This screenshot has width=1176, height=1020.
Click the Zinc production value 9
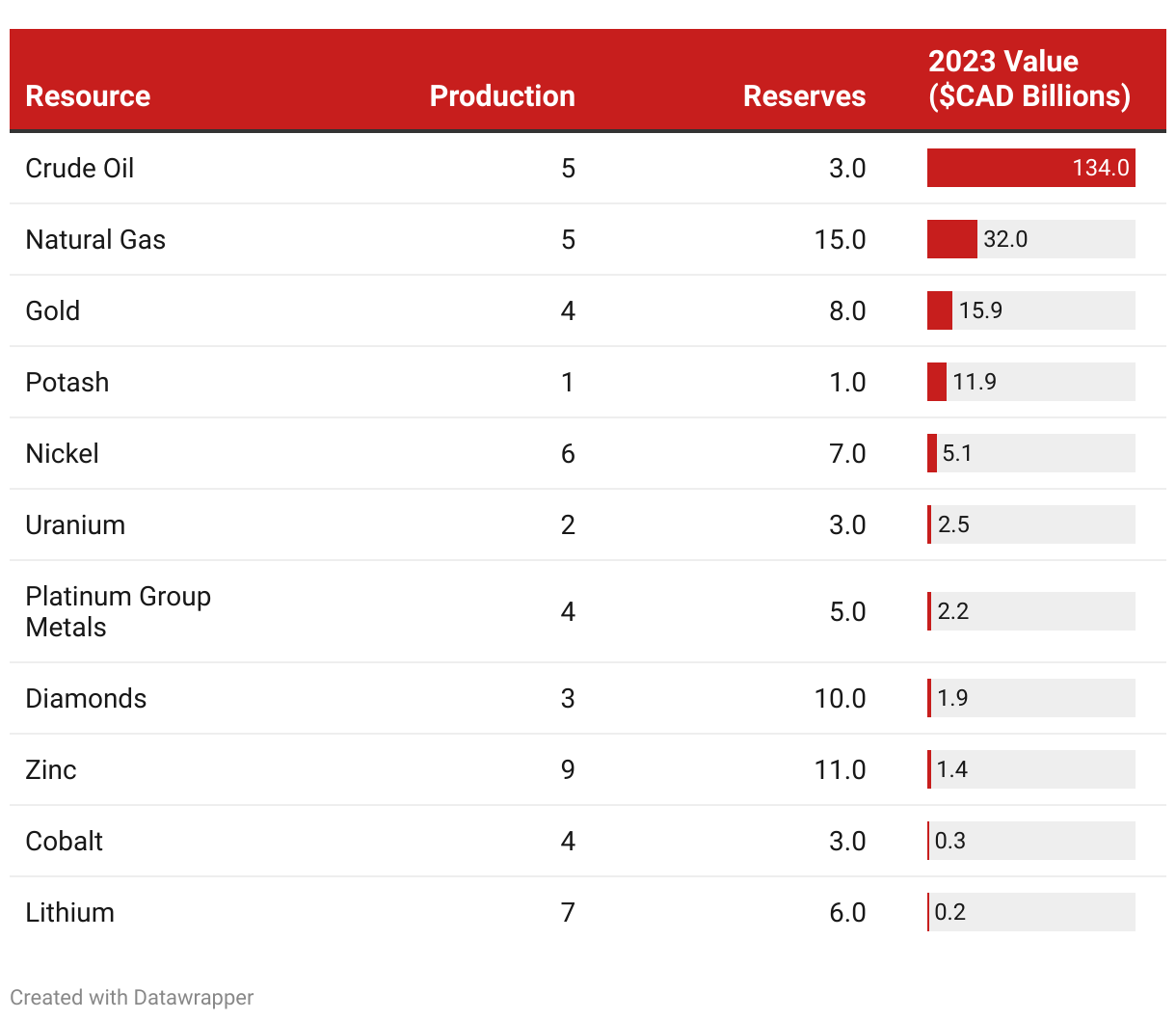tap(568, 769)
